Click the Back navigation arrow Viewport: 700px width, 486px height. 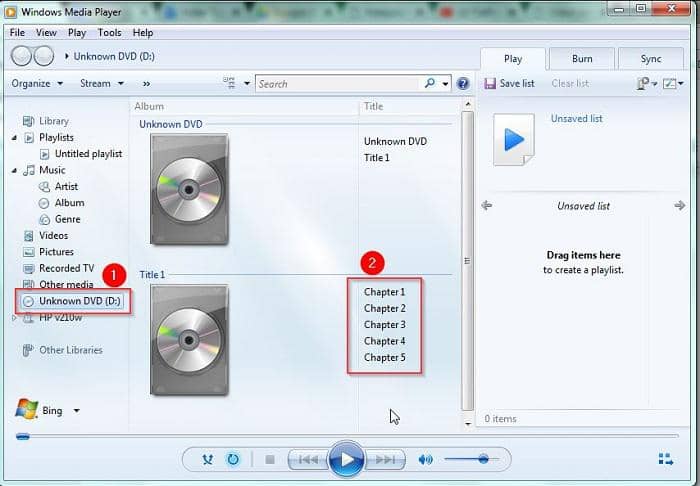21,56
